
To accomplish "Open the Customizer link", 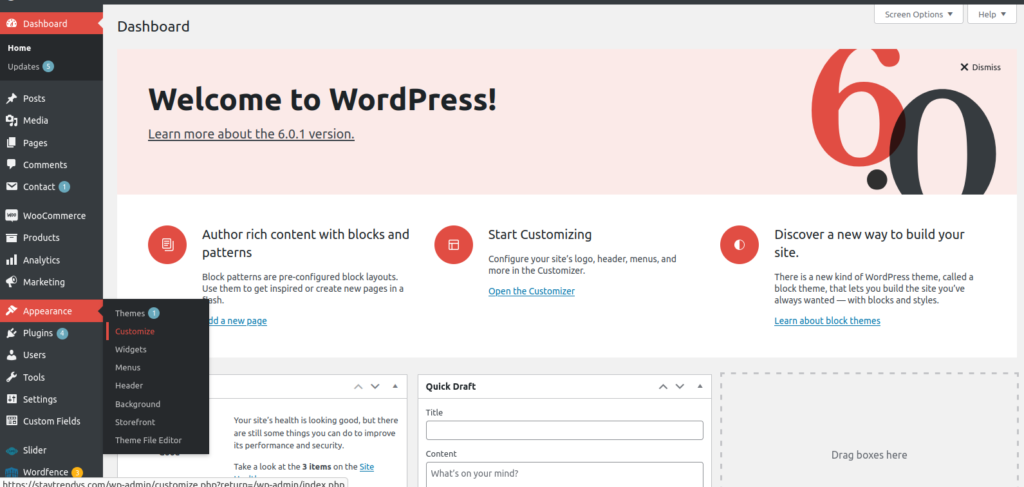I will click(531, 291).
